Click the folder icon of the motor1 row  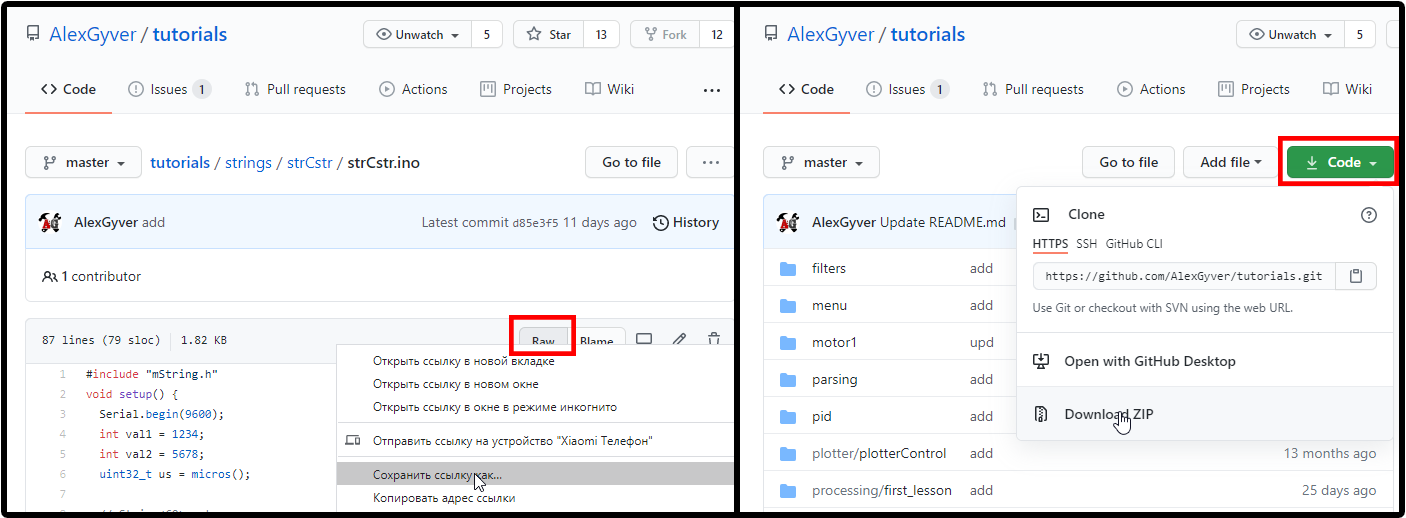[x=788, y=342]
